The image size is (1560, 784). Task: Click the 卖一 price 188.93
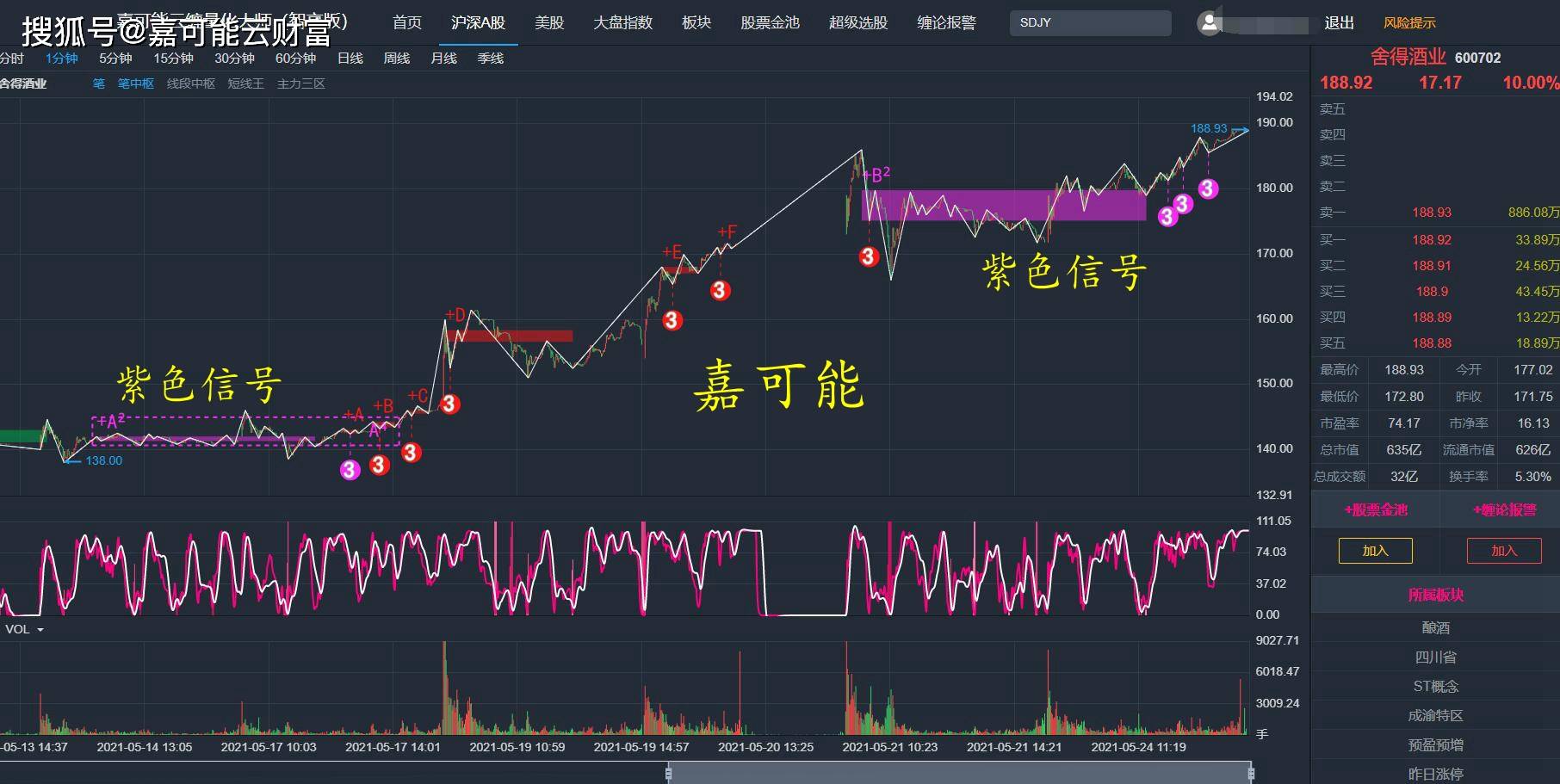click(x=1432, y=213)
